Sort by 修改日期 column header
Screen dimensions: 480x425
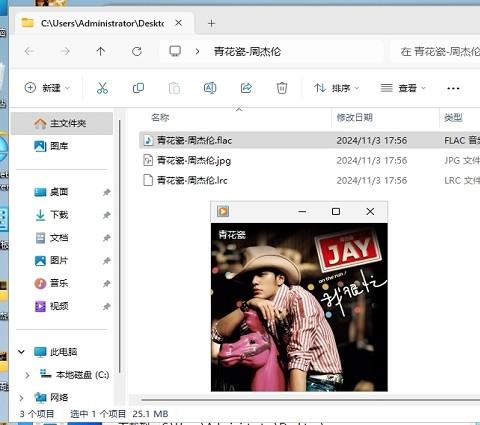(x=354, y=117)
